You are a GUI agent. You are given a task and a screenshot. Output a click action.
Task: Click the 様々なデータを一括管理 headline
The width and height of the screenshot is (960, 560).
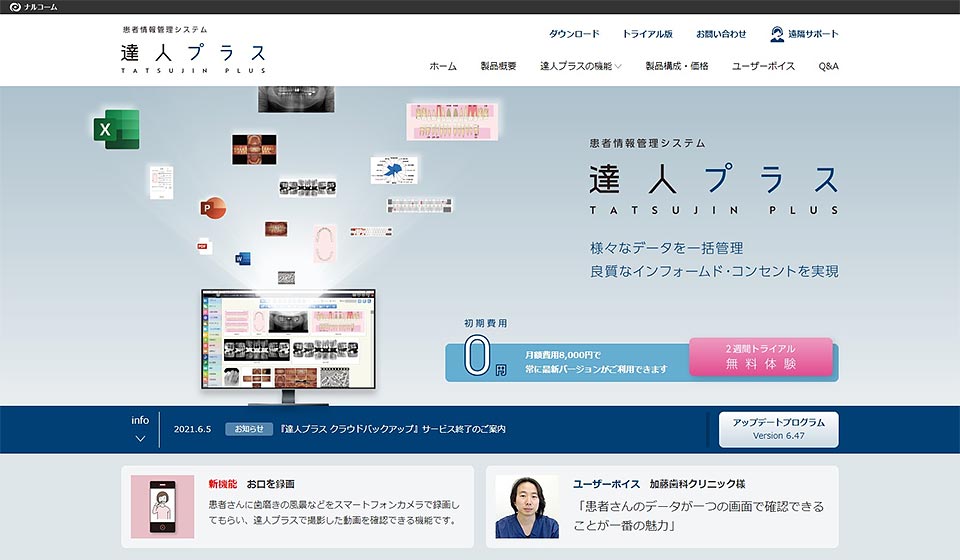click(666, 248)
